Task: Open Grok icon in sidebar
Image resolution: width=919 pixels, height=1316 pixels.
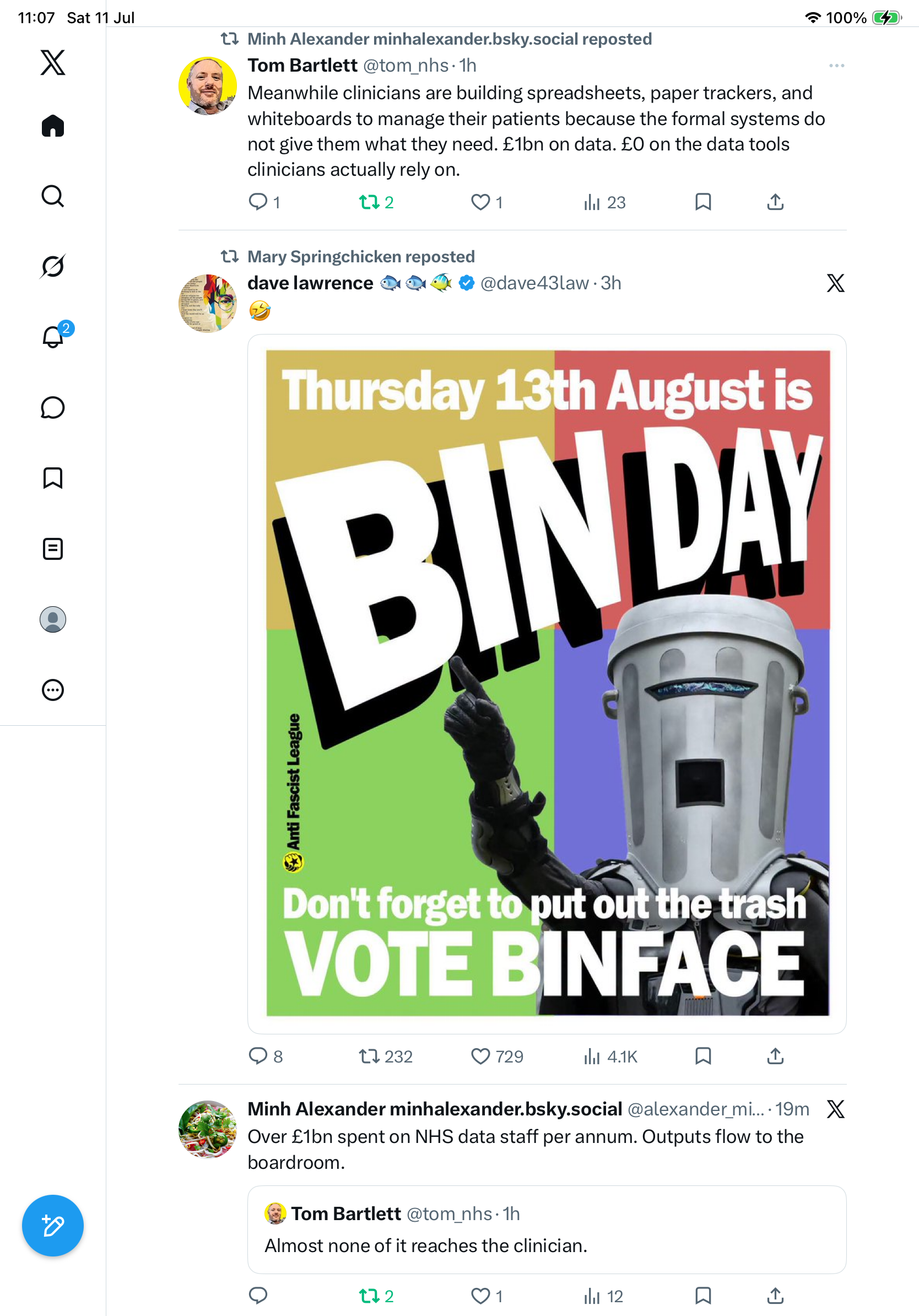Action: 53,266
